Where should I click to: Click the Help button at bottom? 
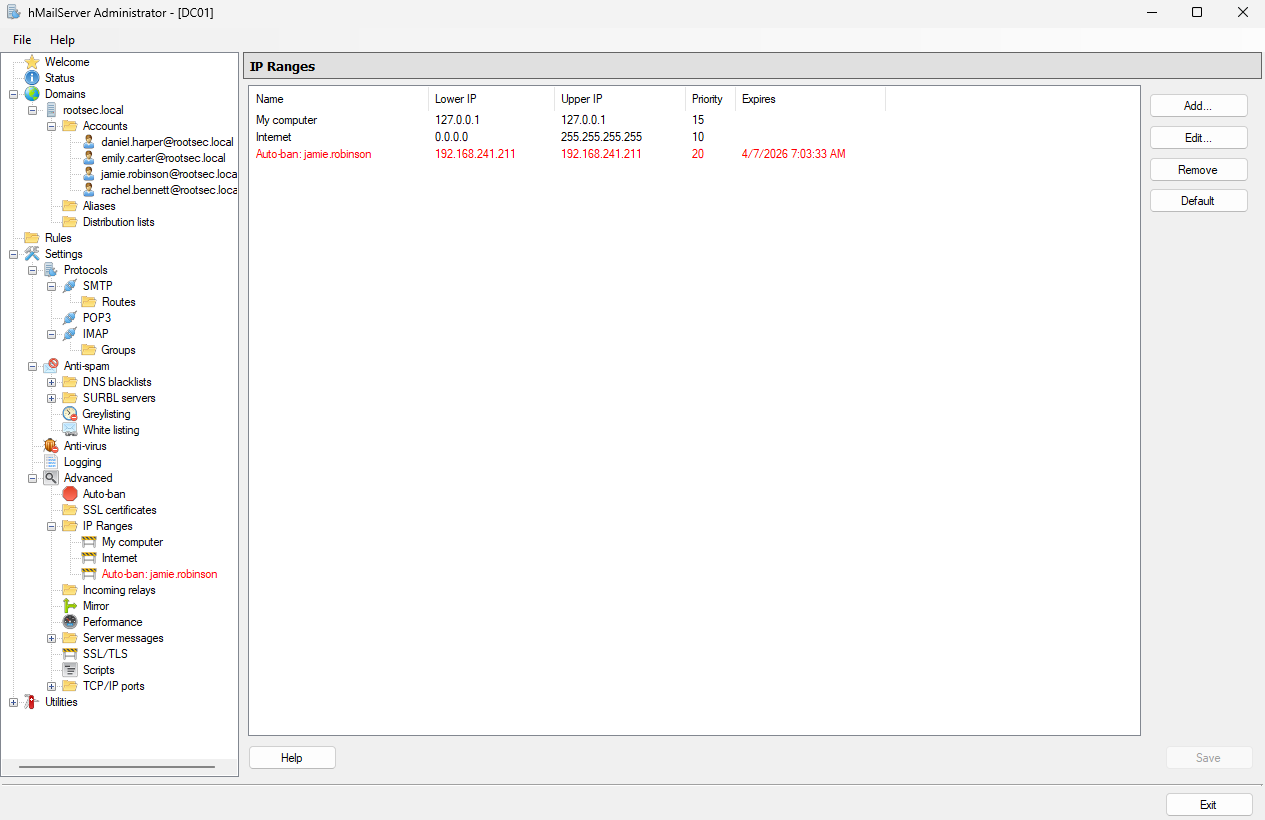[292, 758]
